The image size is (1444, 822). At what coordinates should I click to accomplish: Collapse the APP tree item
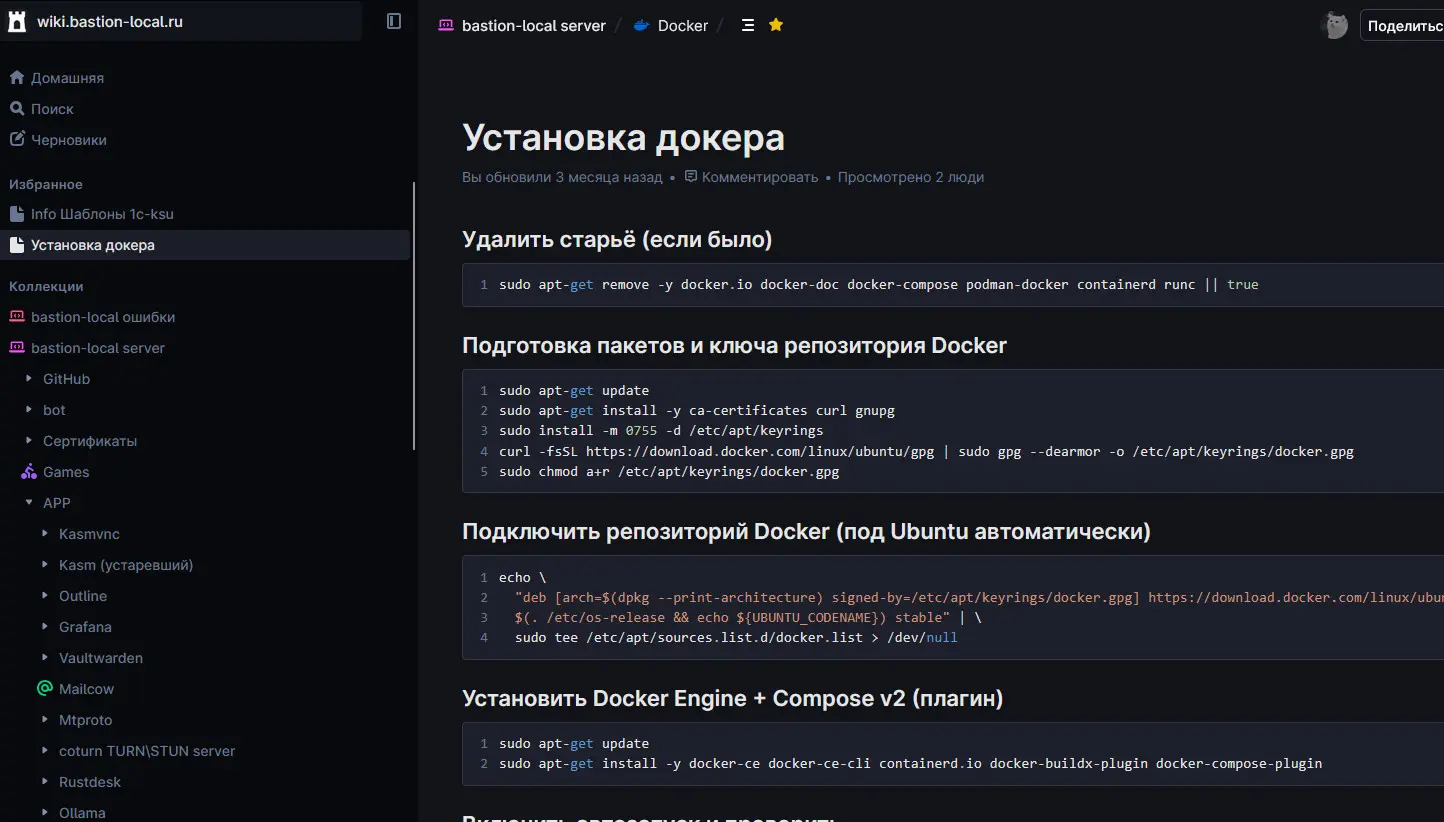click(x=29, y=502)
